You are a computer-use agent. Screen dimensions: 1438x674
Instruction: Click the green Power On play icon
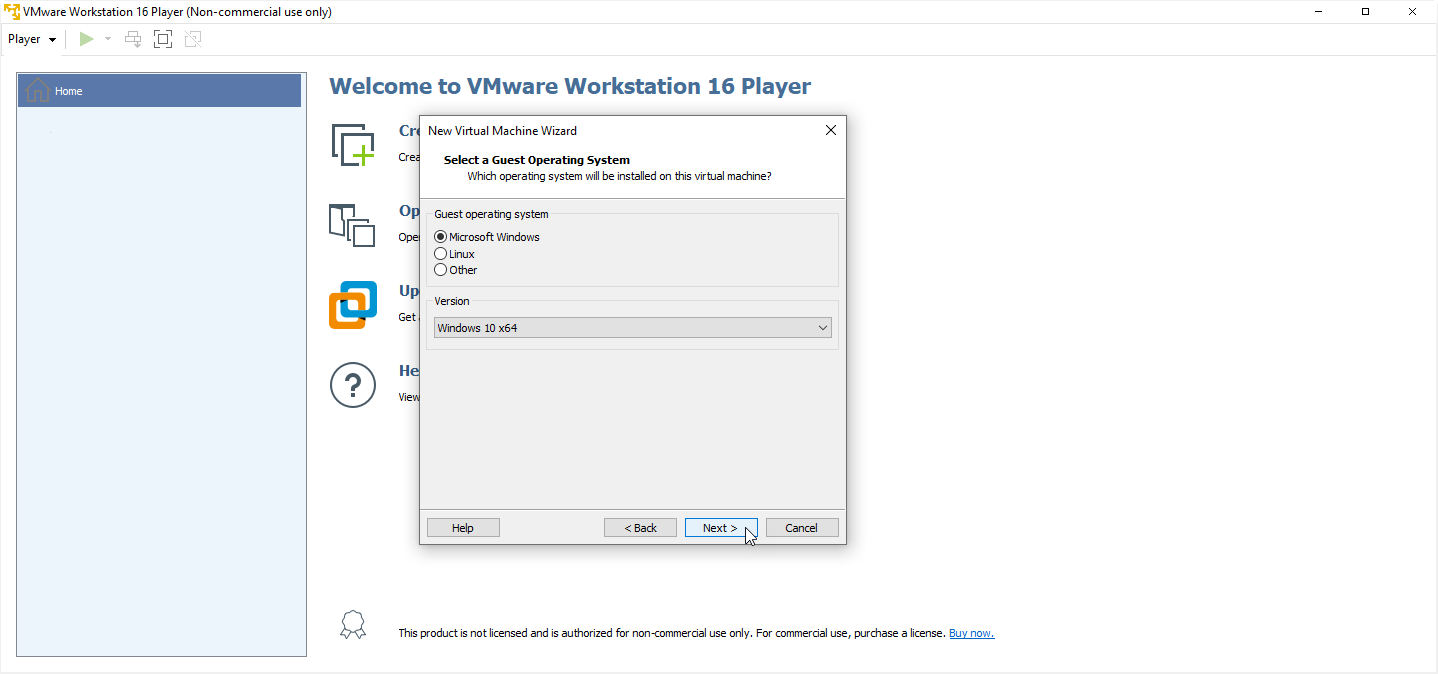point(87,39)
